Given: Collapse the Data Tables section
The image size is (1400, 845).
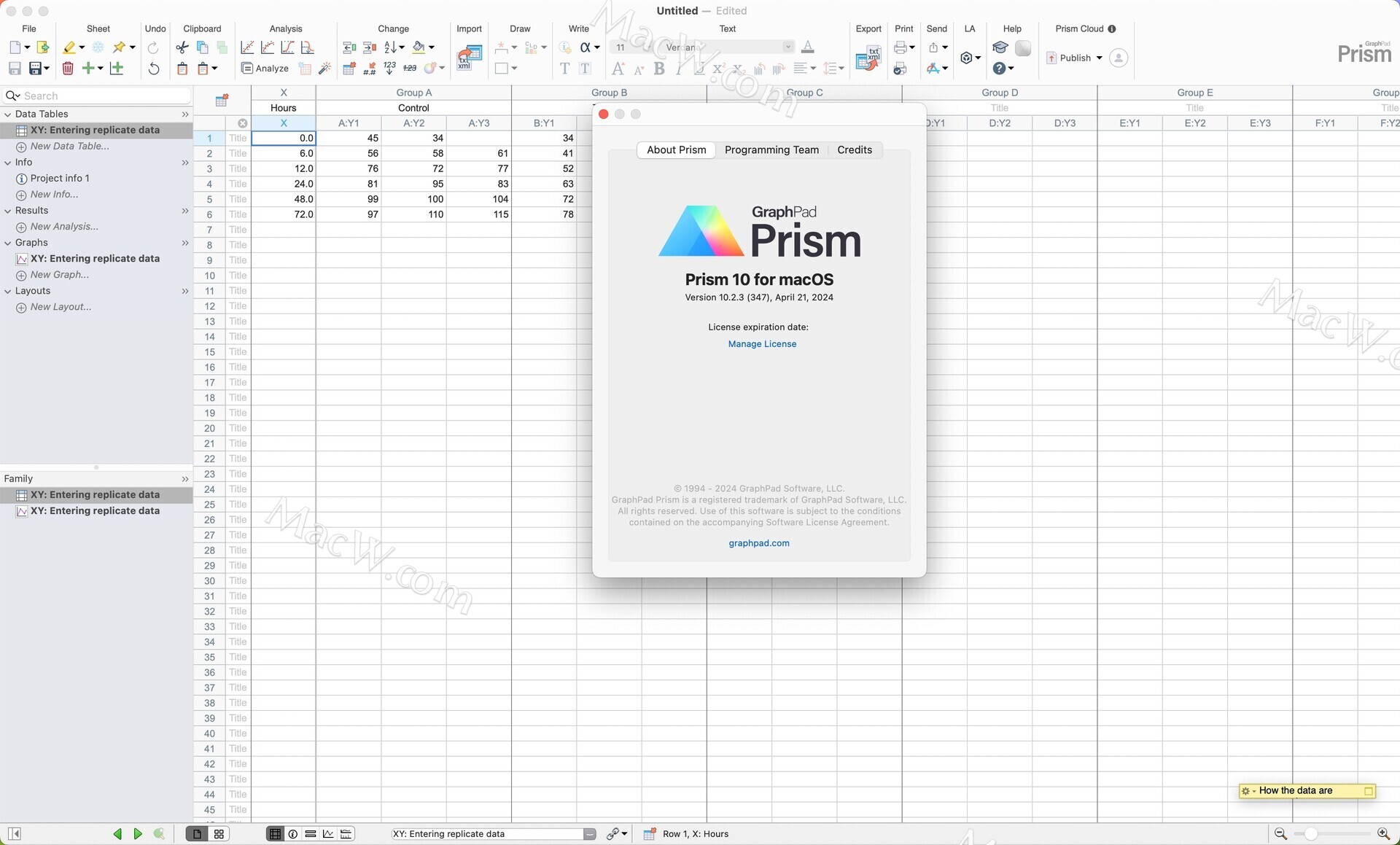Looking at the screenshot, I should [x=8, y=114].
